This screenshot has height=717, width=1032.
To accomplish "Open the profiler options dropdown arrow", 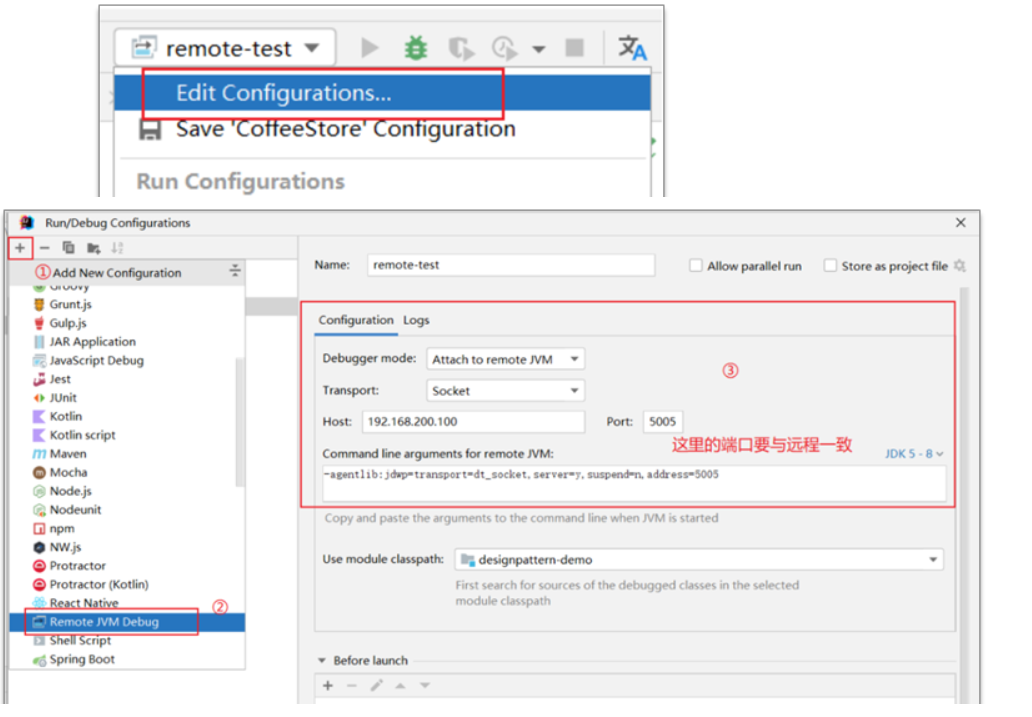I will click(x=539, y=49).
